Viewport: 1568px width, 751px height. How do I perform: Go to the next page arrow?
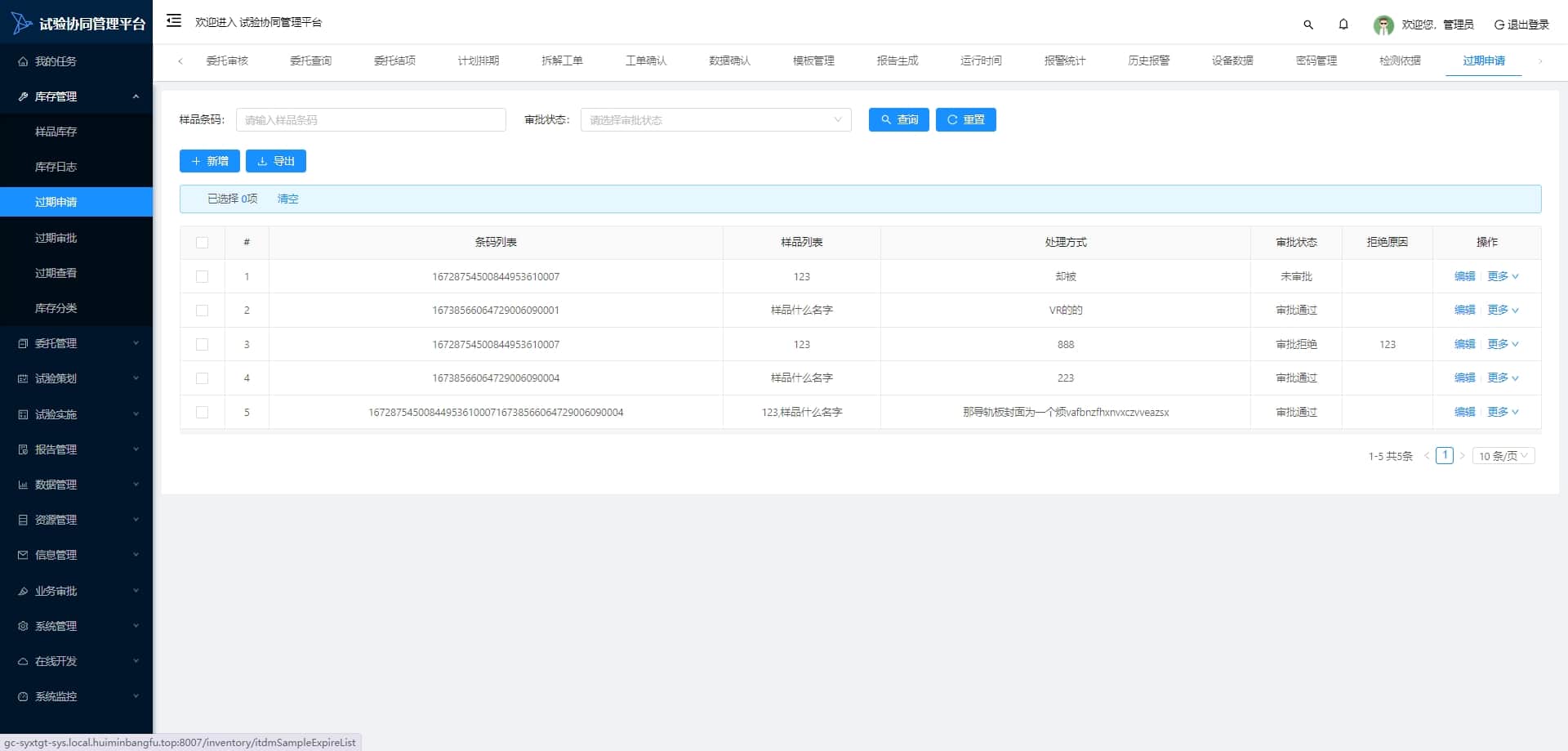pos(1463,456)
